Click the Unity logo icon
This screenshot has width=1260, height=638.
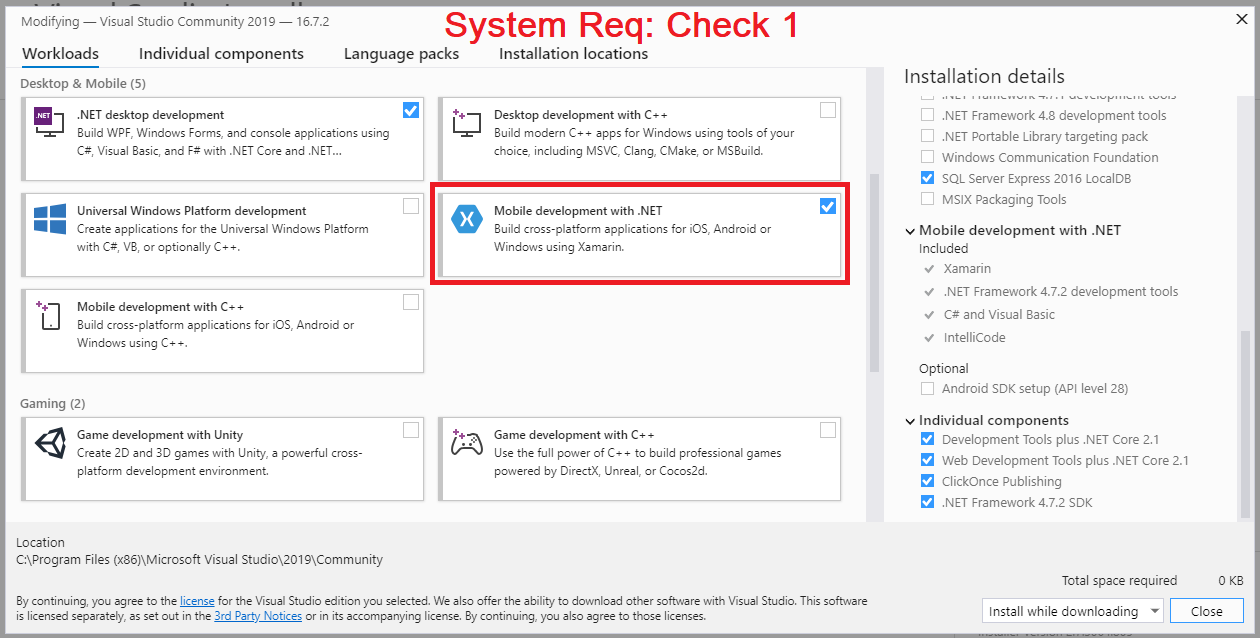[50, 443]
